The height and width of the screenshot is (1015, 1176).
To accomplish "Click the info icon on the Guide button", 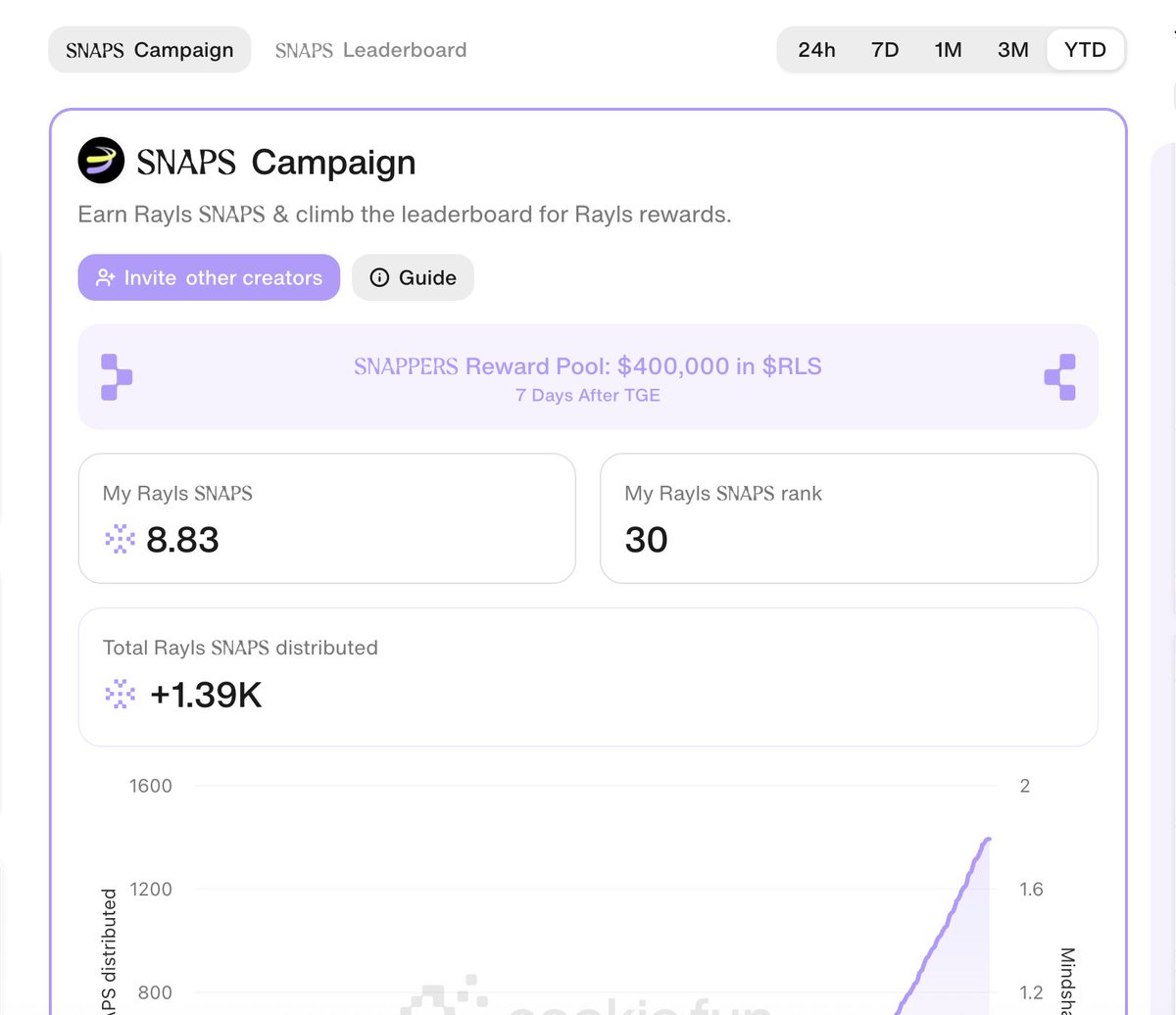I will 379,278.
